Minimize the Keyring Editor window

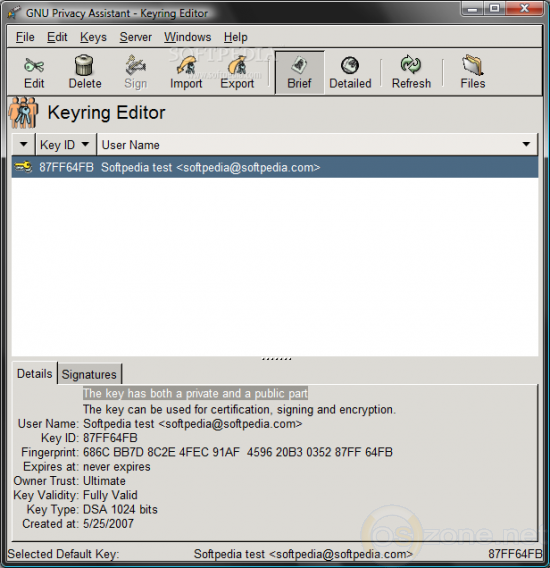coord(473,9)
